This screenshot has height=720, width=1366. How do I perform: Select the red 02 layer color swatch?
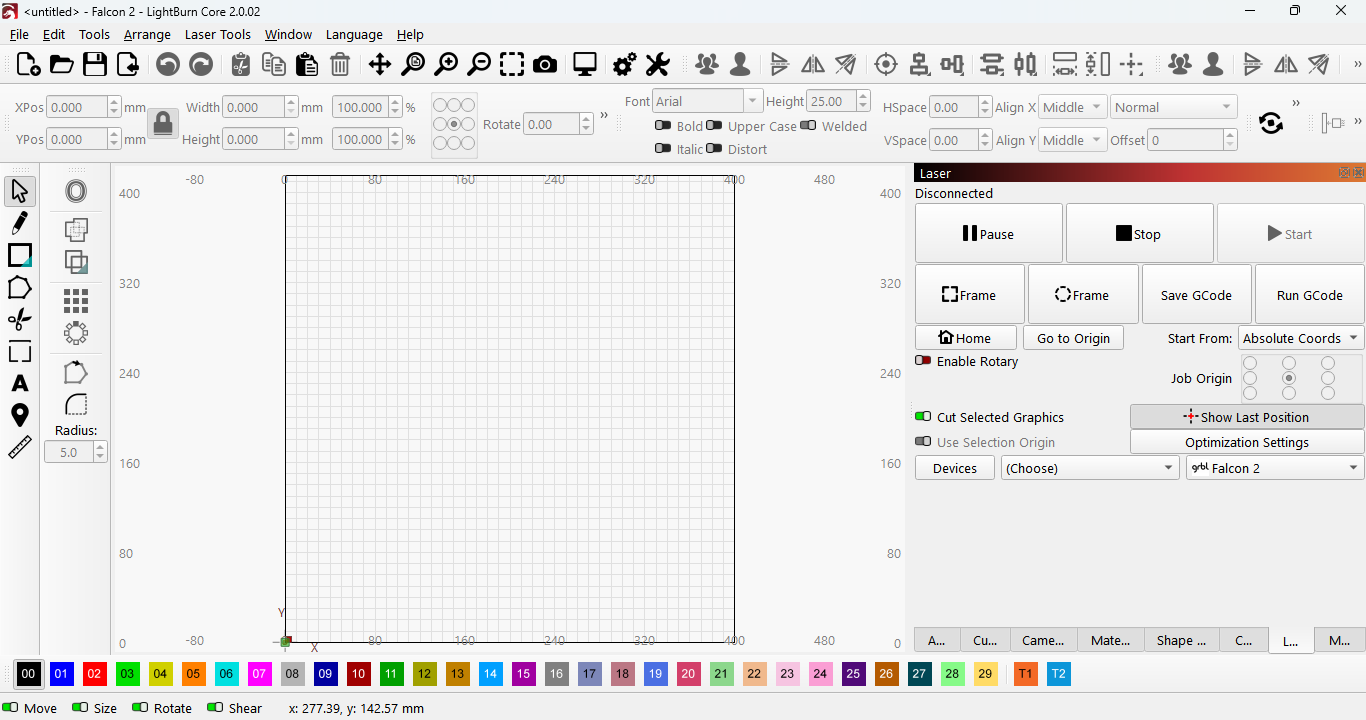pos(94,674)
